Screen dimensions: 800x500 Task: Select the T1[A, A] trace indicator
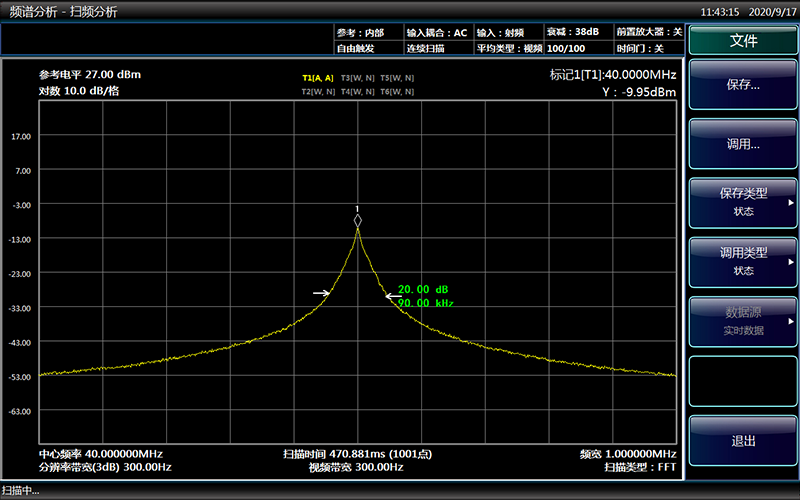317,77
